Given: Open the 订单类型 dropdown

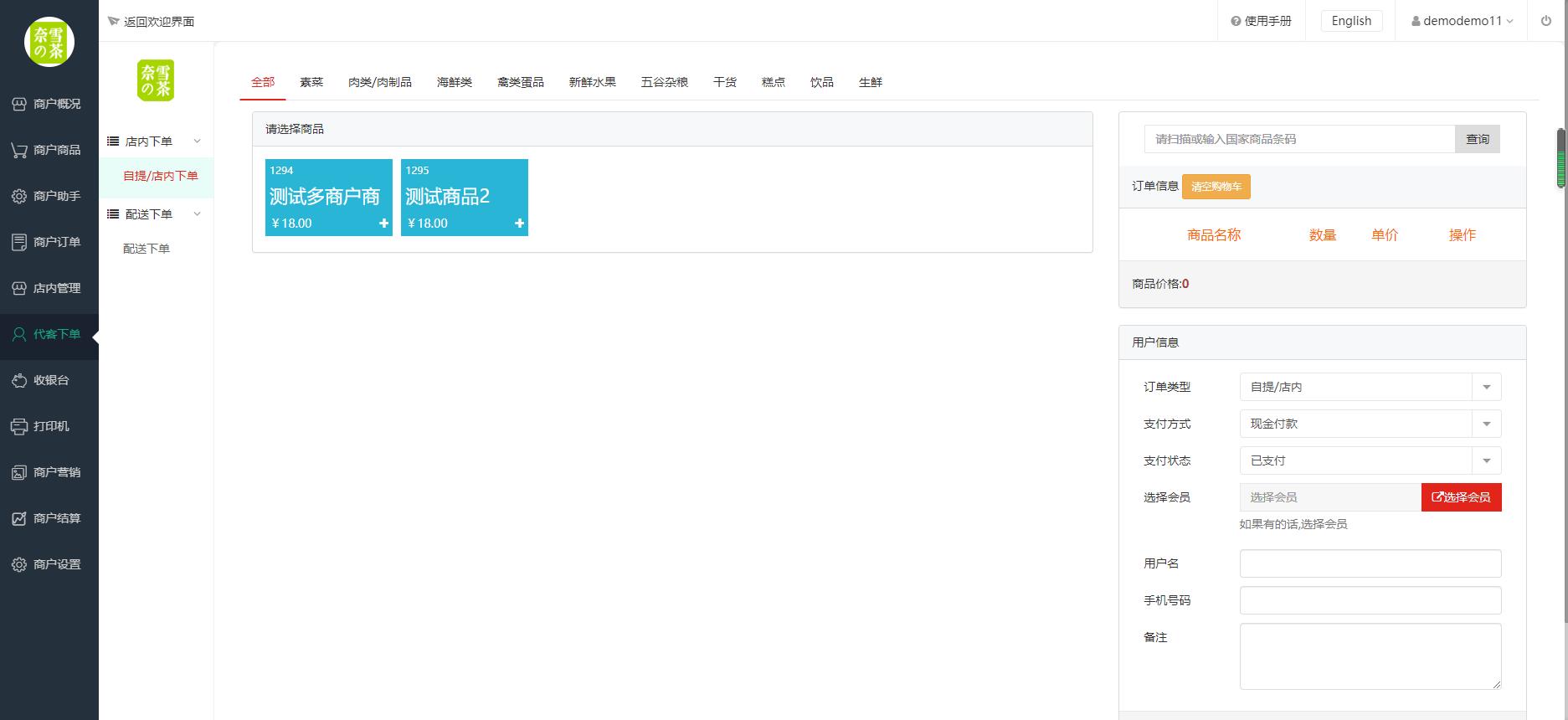Looking at the screenshot, I should click(x=1370, y=387).
